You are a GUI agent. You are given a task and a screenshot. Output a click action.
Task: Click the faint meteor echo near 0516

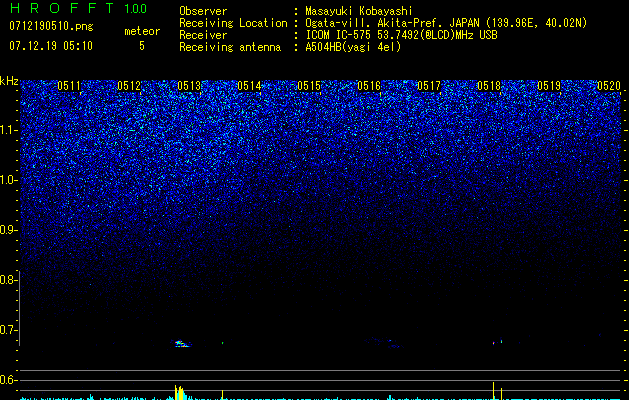[385, 342]
